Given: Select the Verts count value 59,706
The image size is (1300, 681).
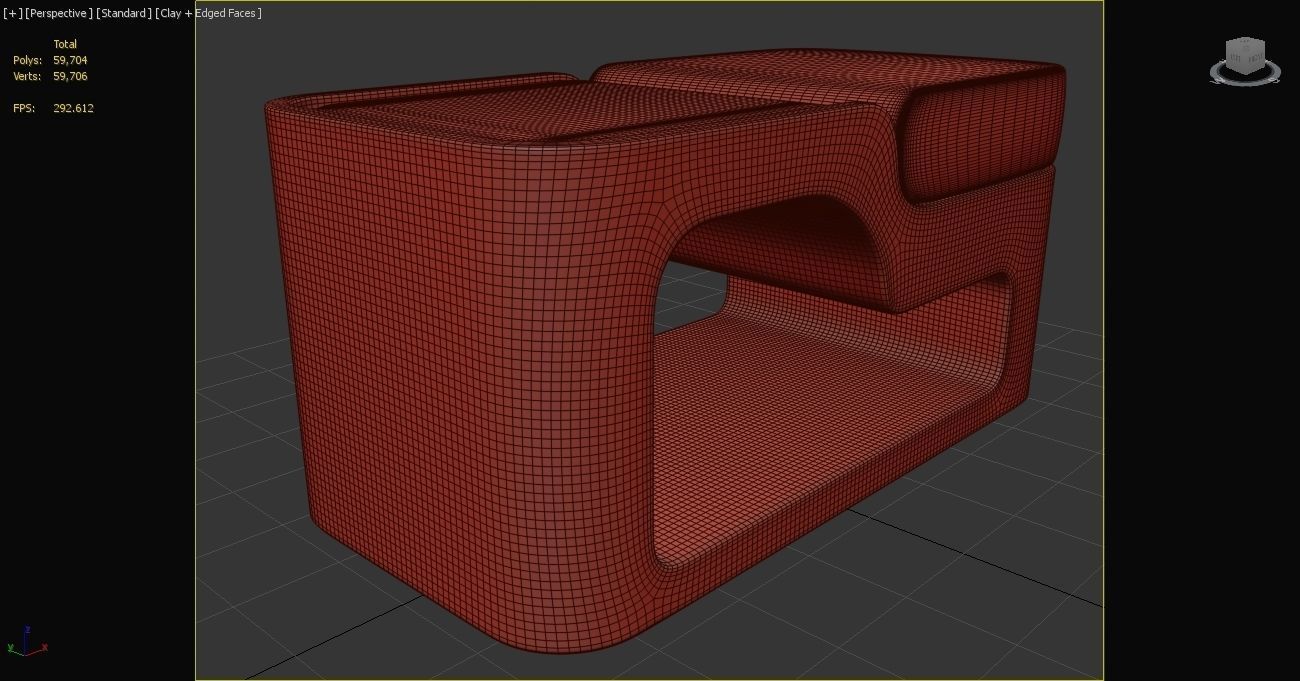Looking at the screenshot, I should pyautogui.click(x=70, y=76).
